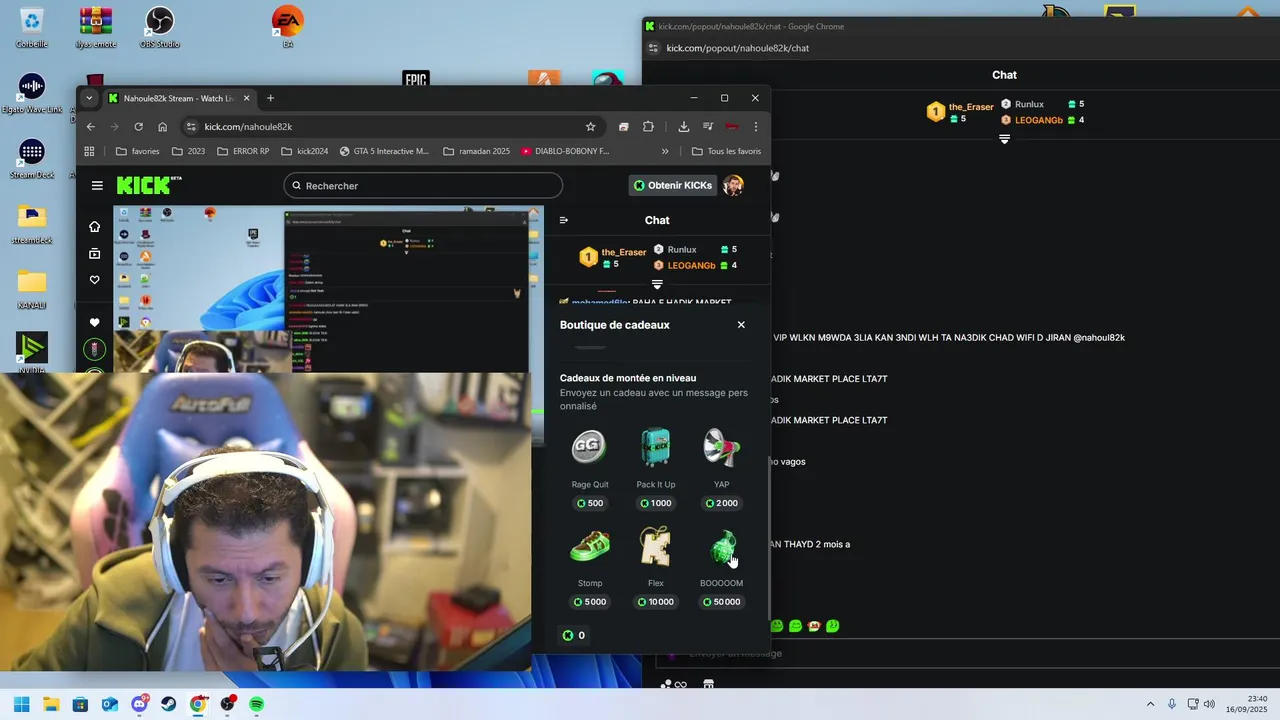
Task: Open Steam from the taskbar
Action: click(169, 704)
